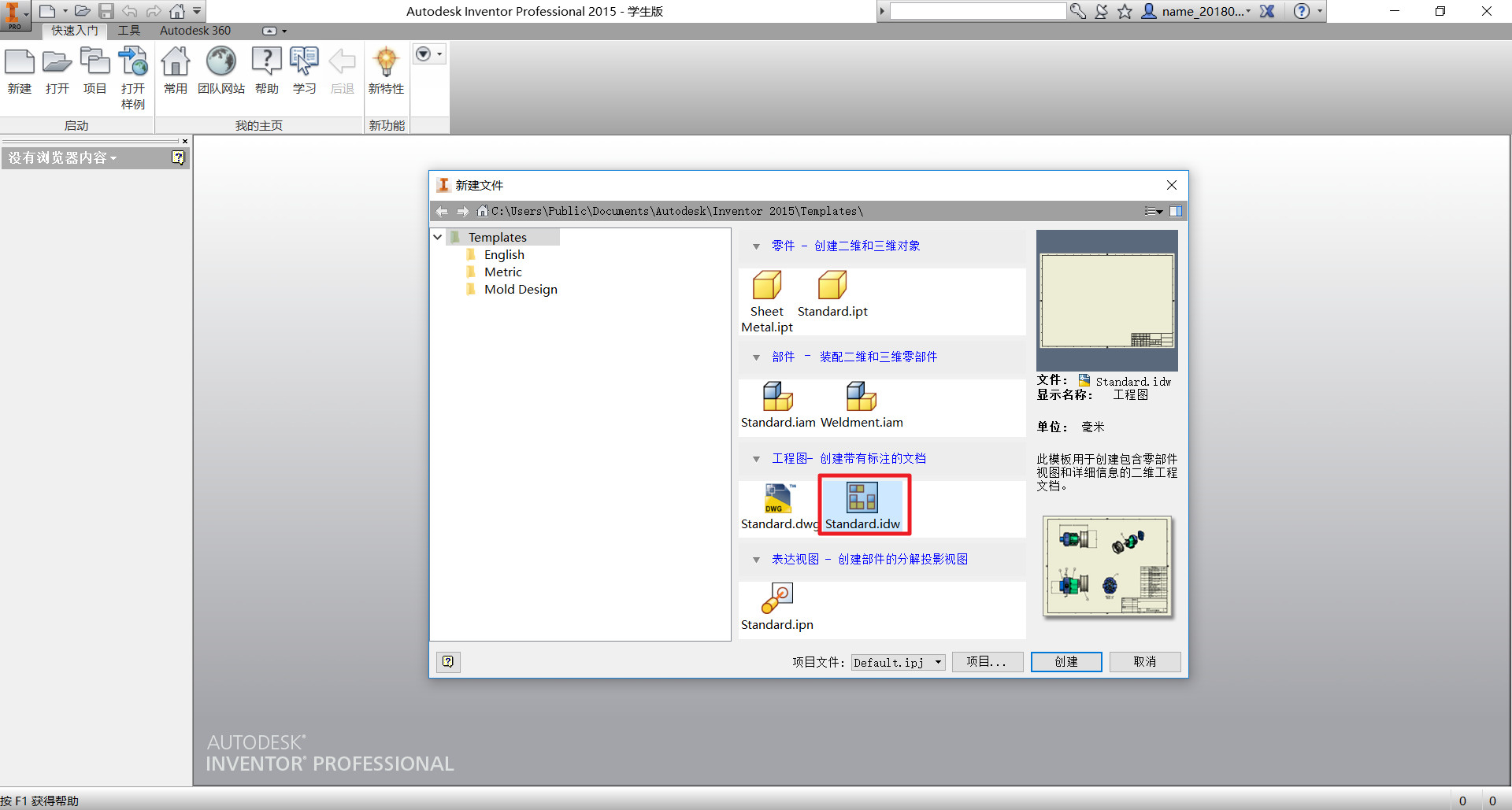Switch to the Autodesk 360 tab

(195, 31)
